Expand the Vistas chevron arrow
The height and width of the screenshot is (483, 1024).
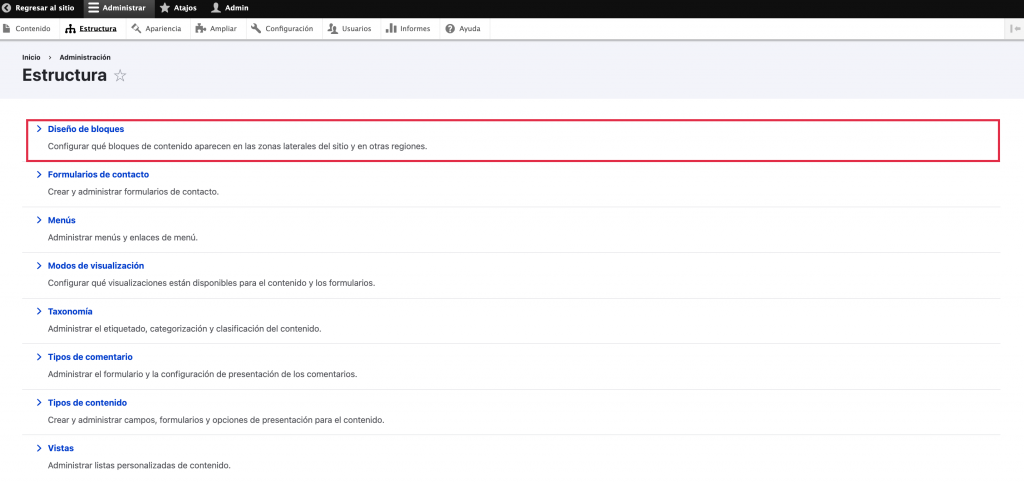39,448
